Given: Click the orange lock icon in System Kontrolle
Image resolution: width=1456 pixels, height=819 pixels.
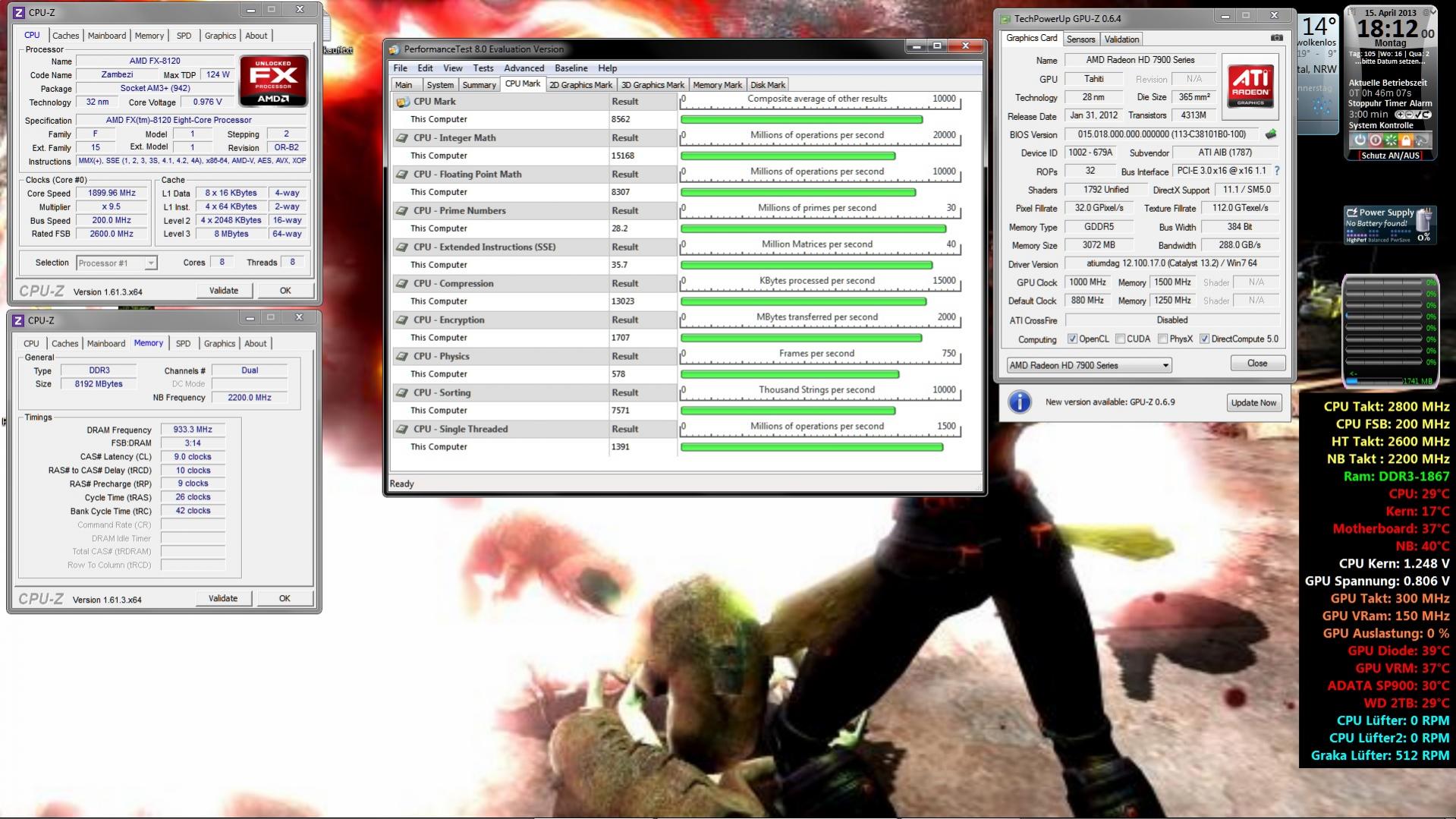Looking at the screenshot, I should coord(1406,140).
